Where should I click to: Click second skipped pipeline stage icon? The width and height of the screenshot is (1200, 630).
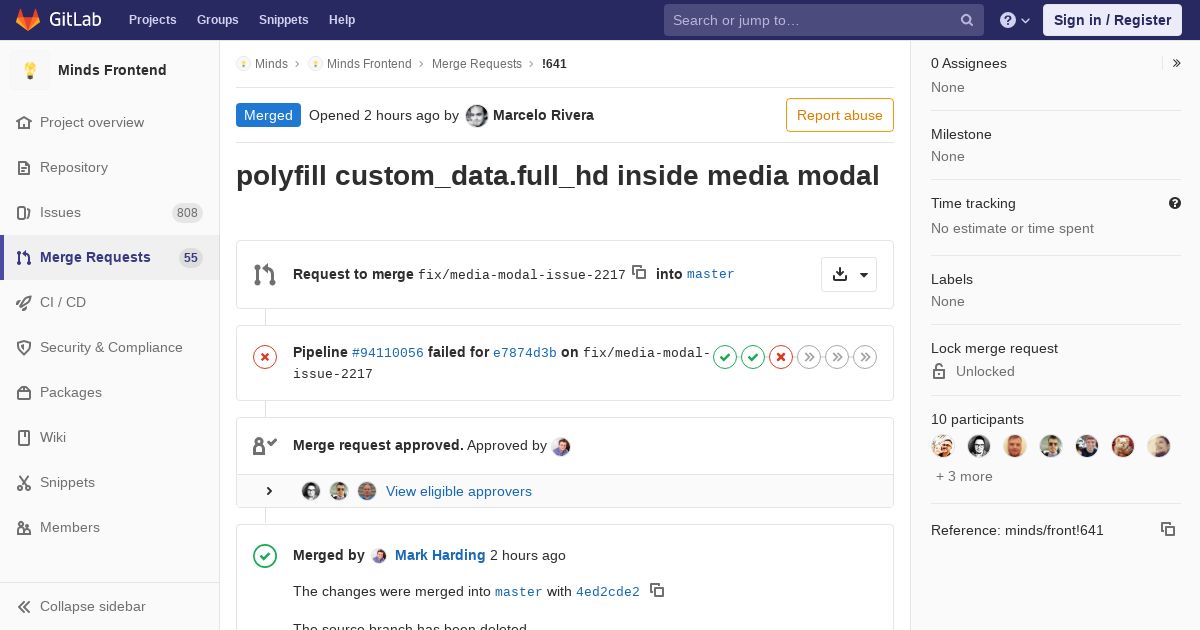[x=837, y=357]
